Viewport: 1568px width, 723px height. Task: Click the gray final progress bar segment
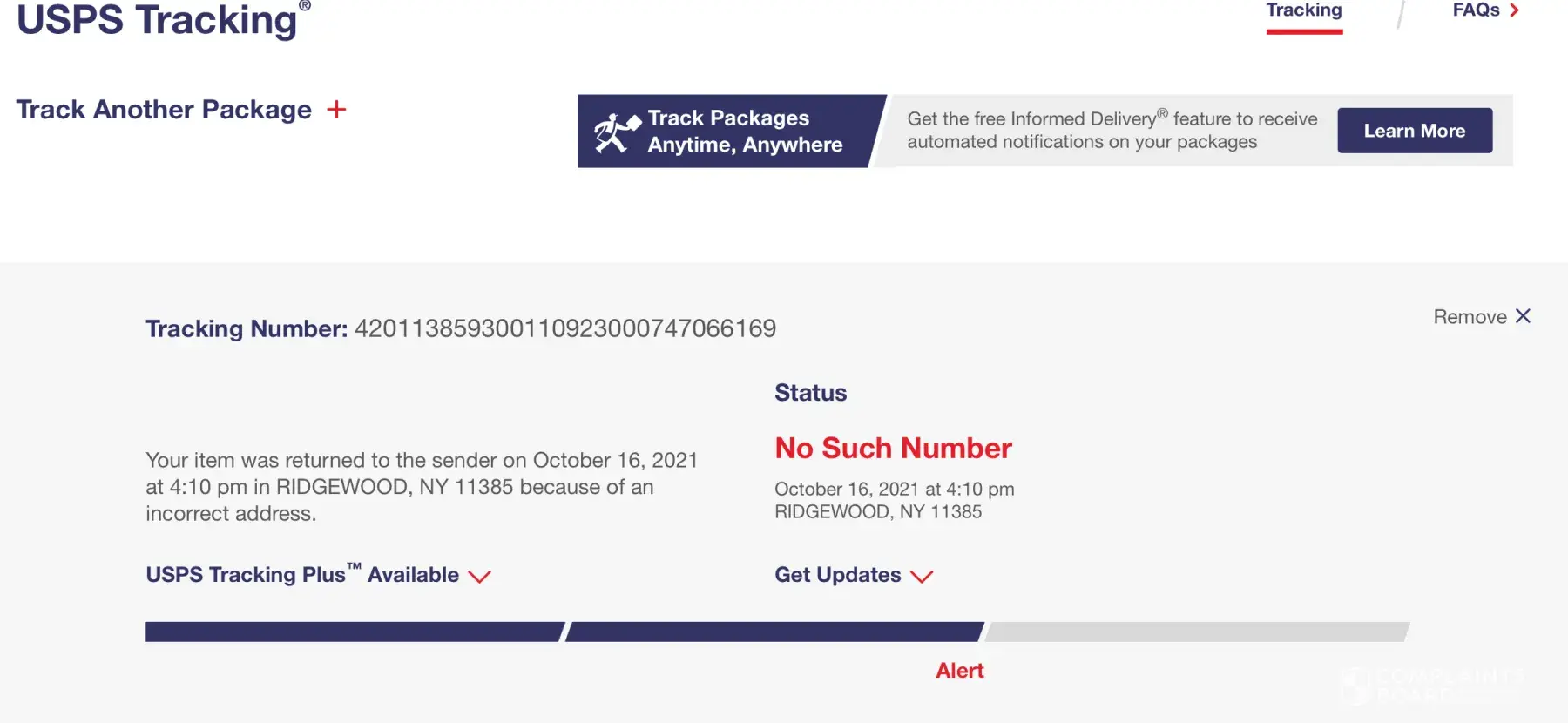point(1197,632)
